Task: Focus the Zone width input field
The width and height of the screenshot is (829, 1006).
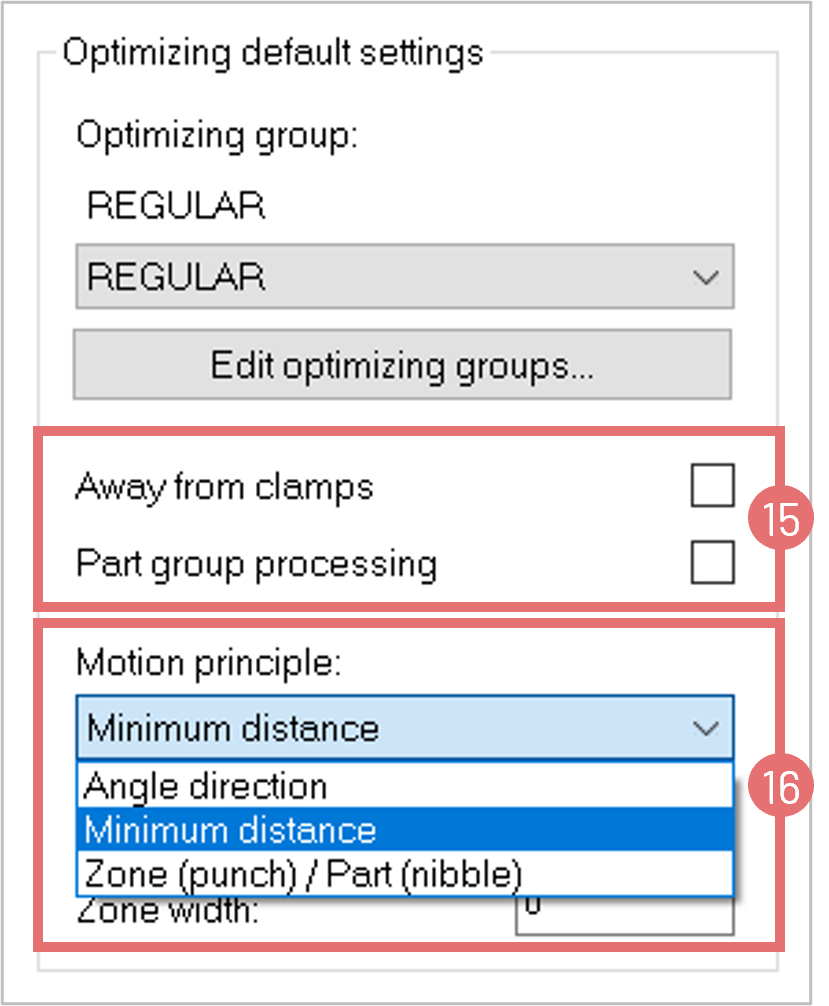Action: 624,914
